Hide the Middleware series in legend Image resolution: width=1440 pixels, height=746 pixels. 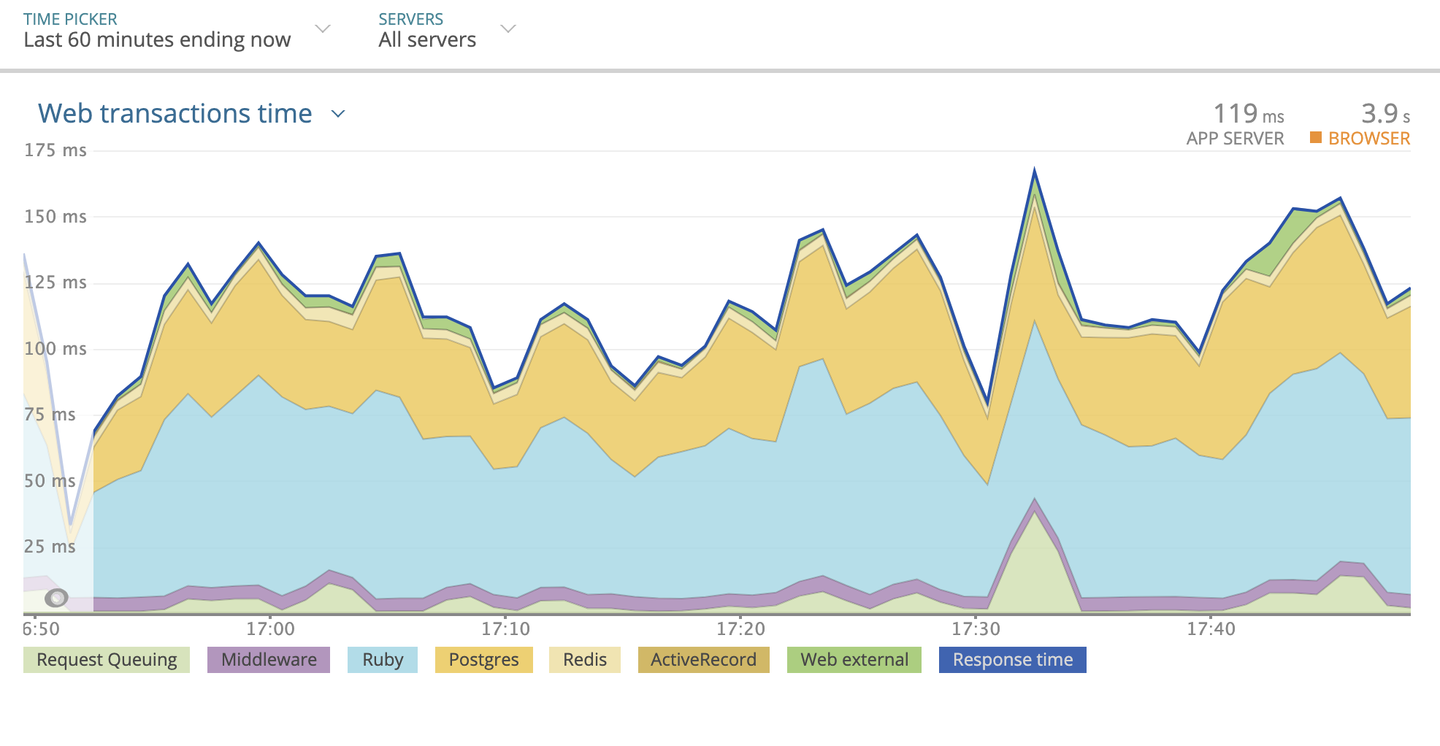[x=268, y=660]
